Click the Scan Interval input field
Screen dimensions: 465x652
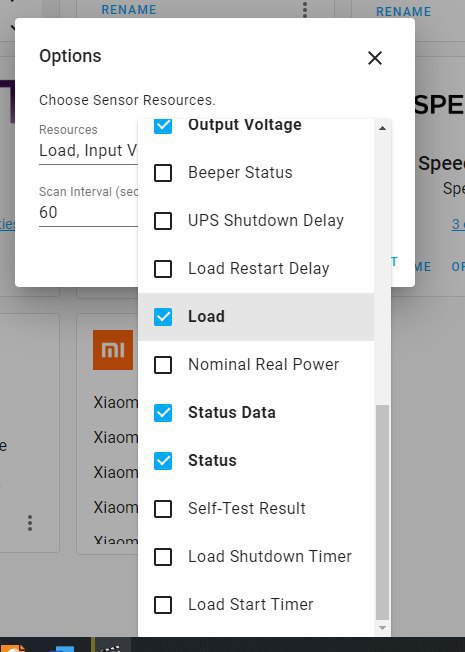coord(88,206)
